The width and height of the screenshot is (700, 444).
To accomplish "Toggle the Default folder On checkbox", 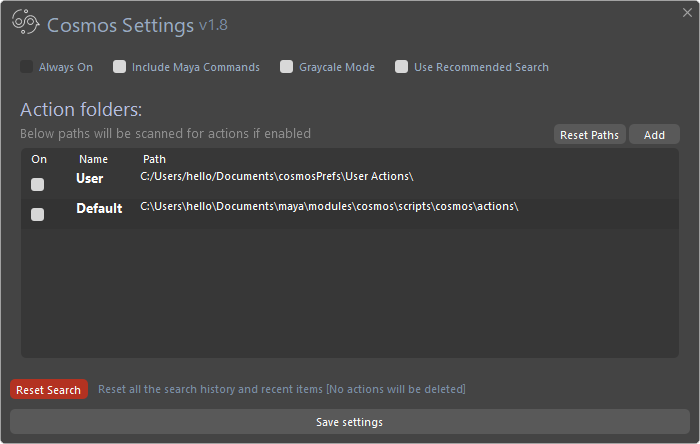I will [38, 215].
